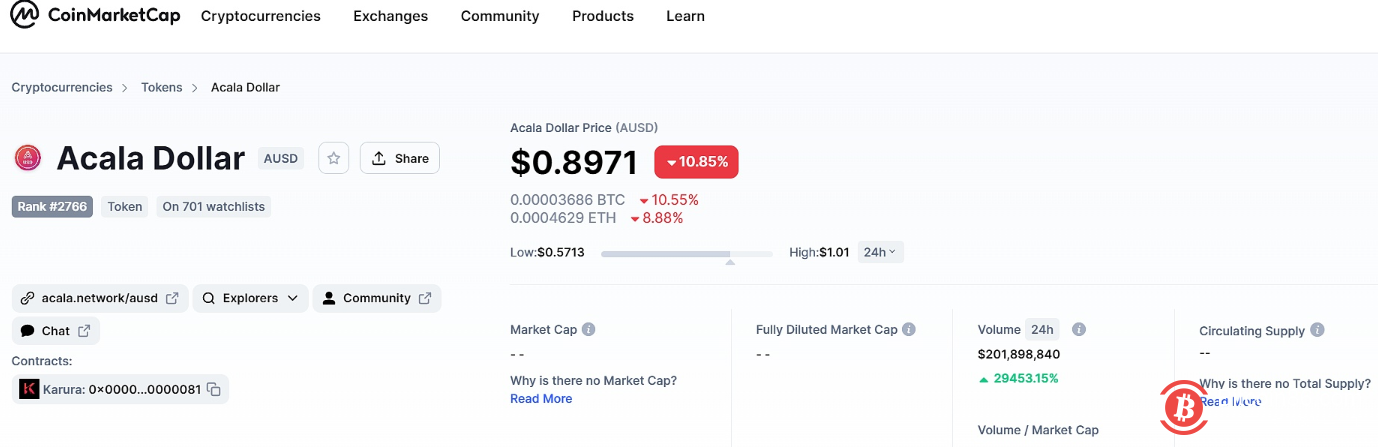Open the acala.network/ausd website link

[x=100, y=298]
